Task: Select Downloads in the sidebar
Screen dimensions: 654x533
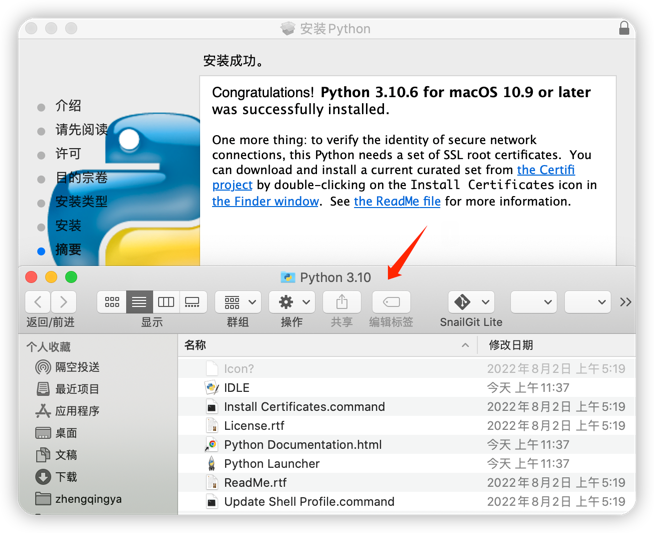Action: click(x=66, y=477)
